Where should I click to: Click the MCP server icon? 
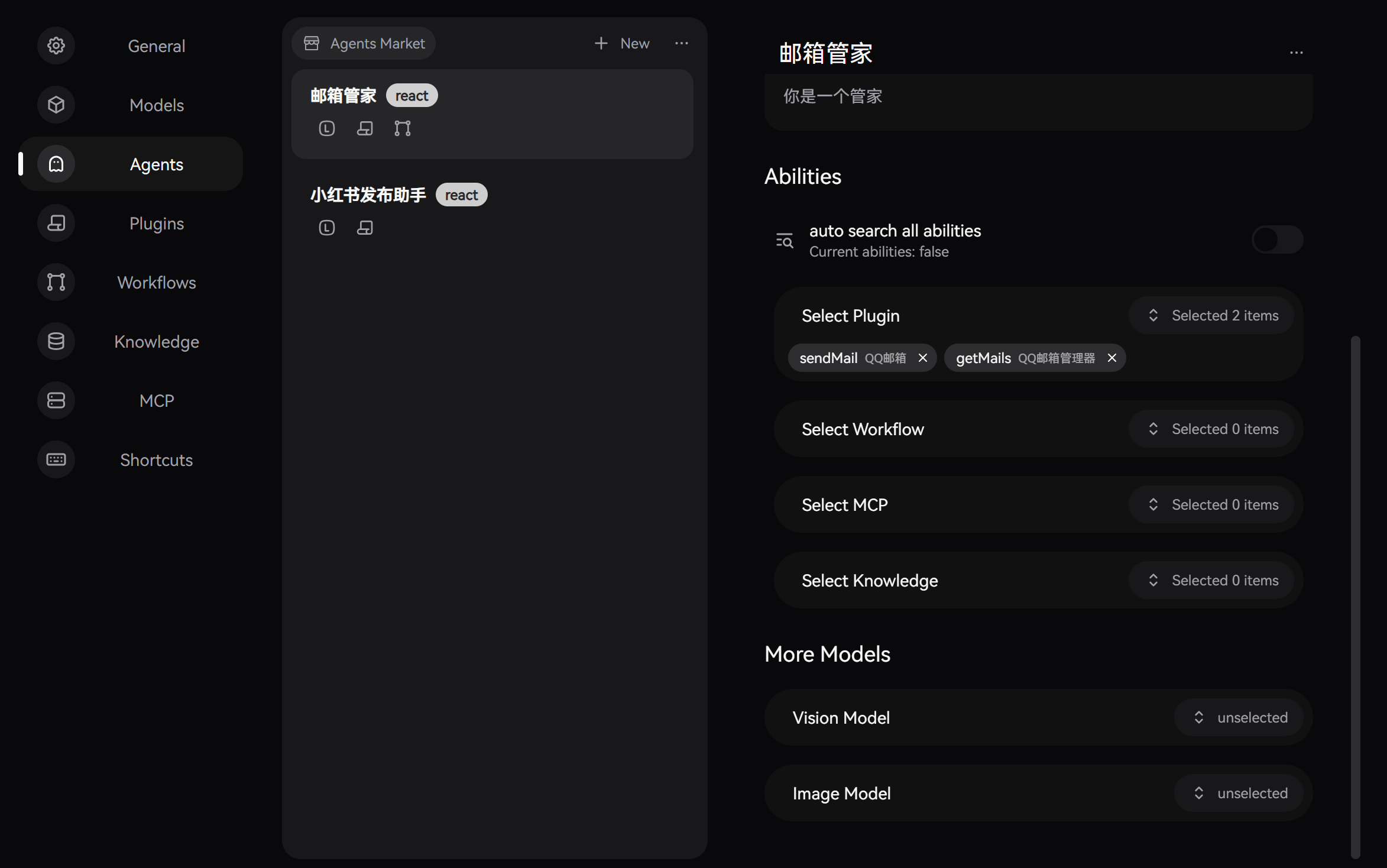click(56, 400)
